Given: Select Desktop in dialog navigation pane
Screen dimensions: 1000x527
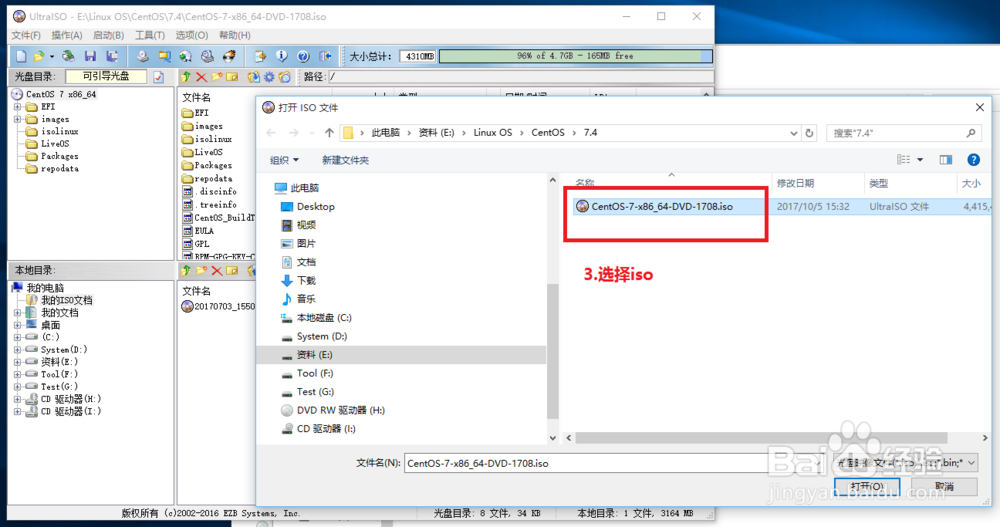Looking at the screenshot, I should pos(315,207).
